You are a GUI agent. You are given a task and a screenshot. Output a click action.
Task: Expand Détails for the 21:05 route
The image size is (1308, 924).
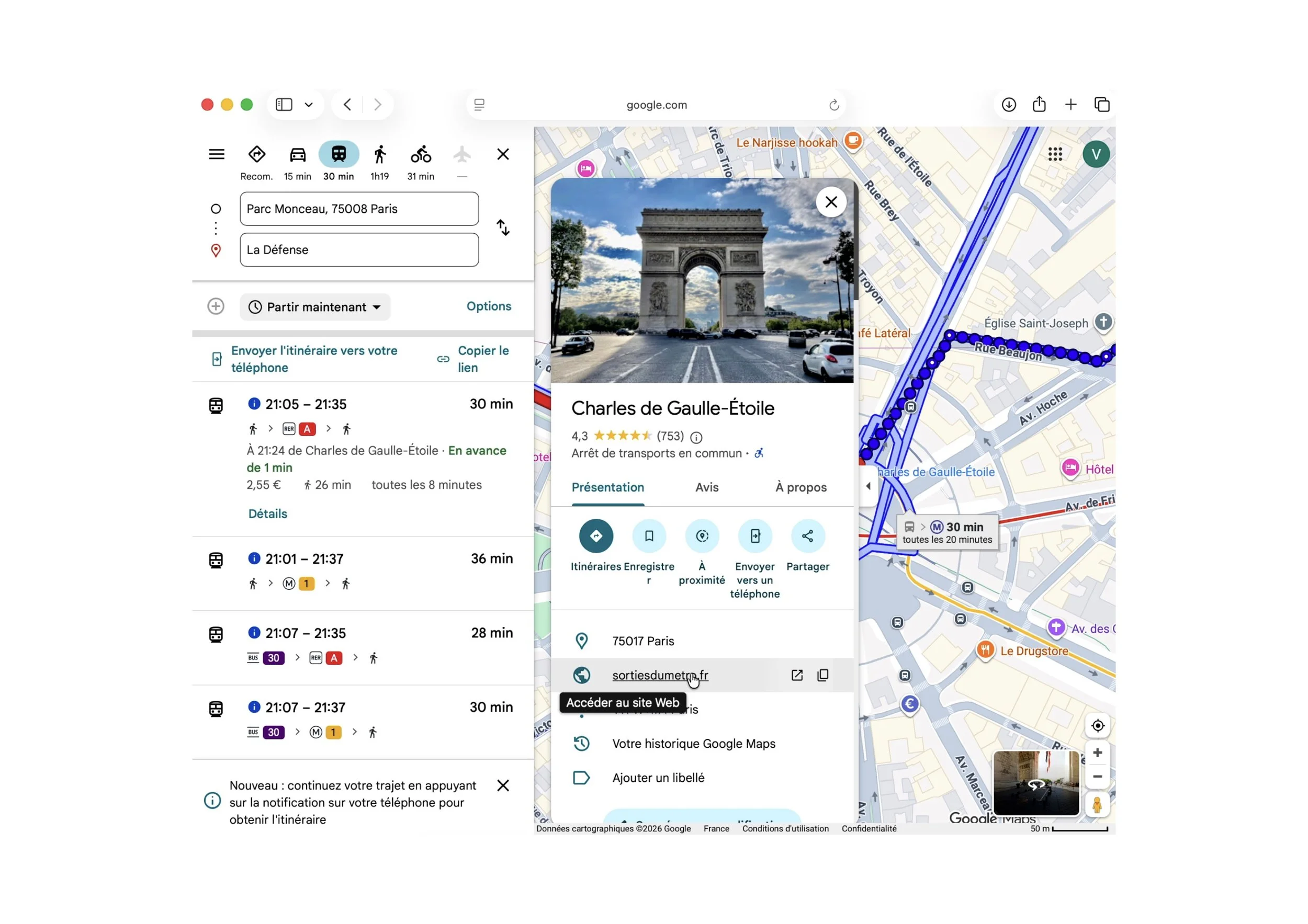[268, 514]
